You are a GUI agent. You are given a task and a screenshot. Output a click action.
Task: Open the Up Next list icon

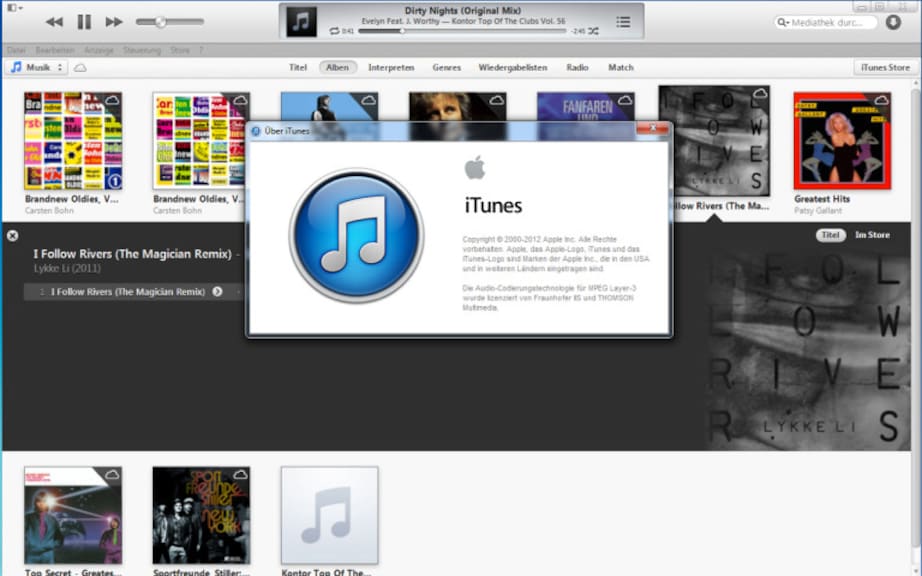click(x=623, y=22)
